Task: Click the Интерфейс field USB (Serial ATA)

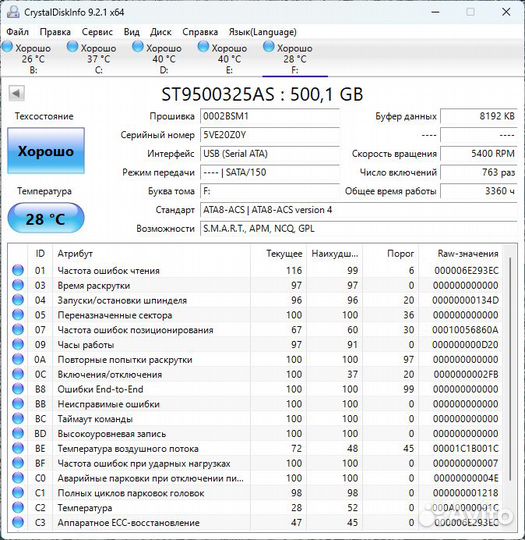Action: (270, 154)
